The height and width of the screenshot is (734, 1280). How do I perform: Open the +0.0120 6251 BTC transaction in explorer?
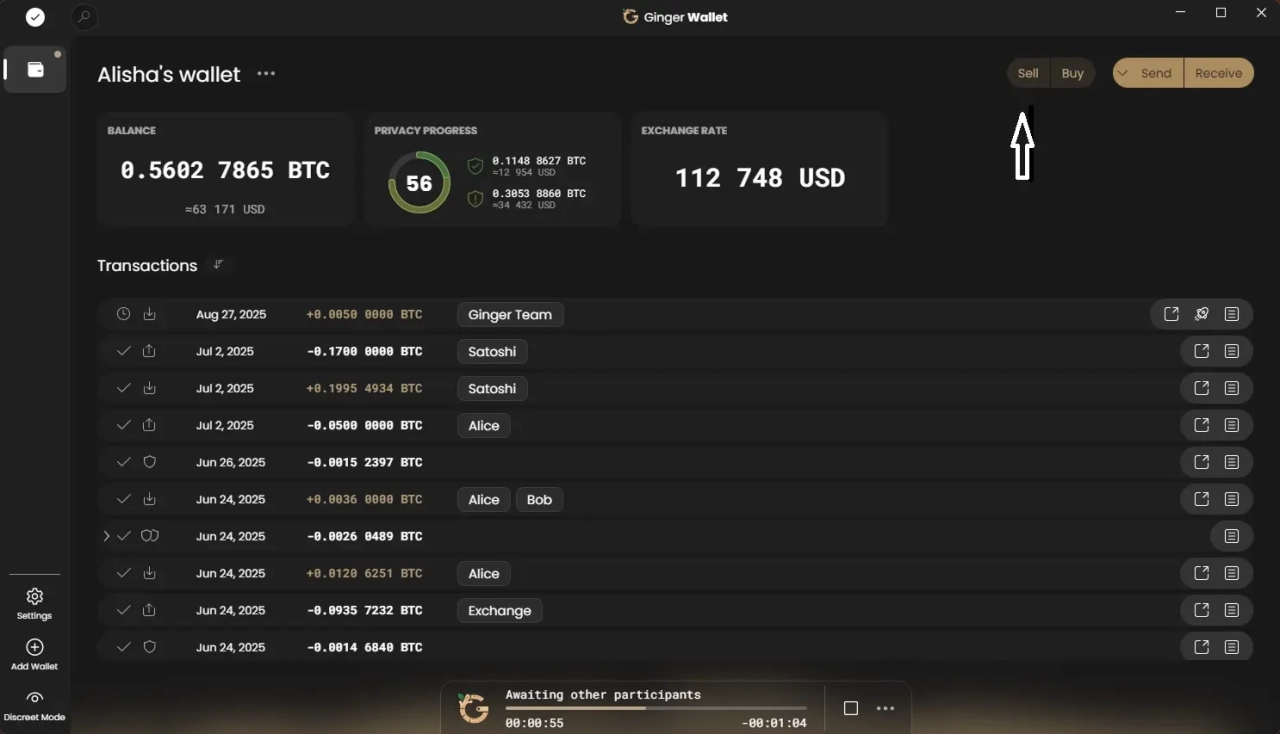[1202, 573]
